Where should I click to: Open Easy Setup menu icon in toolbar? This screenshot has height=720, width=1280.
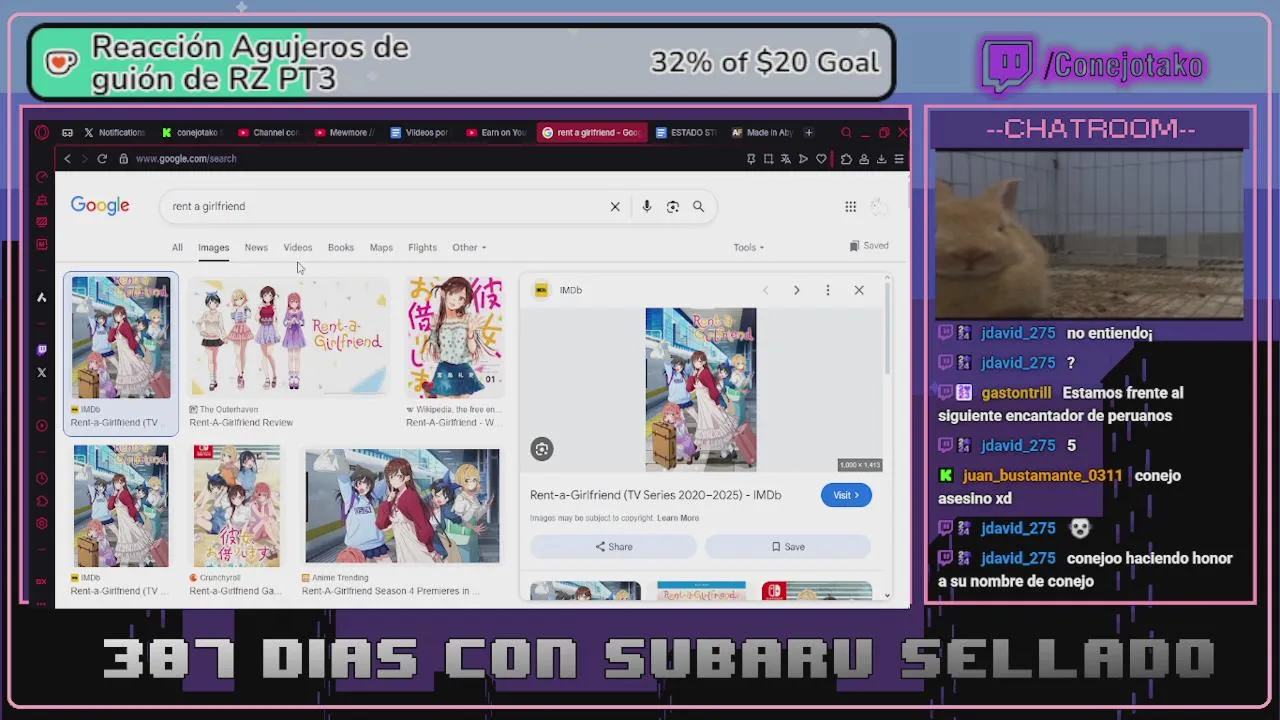click(x=899, y=159)
